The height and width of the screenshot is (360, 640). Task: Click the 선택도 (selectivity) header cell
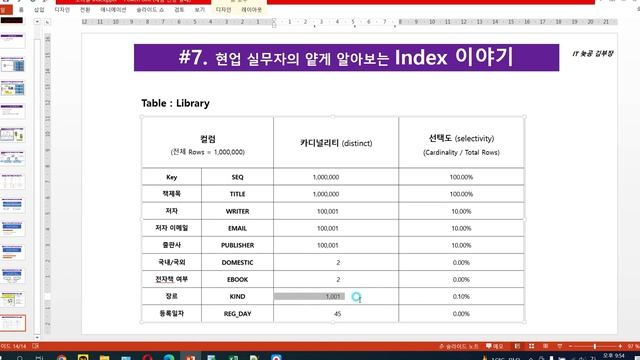point(461,142)
